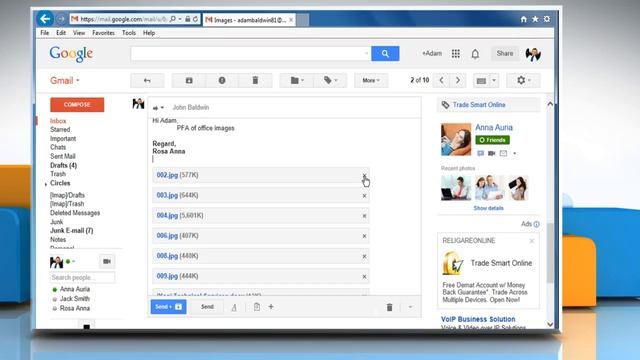The height and width of the screenshot is (360, 640).
Task: Attach files using the clipboard icon
Action: pos(257,307)
